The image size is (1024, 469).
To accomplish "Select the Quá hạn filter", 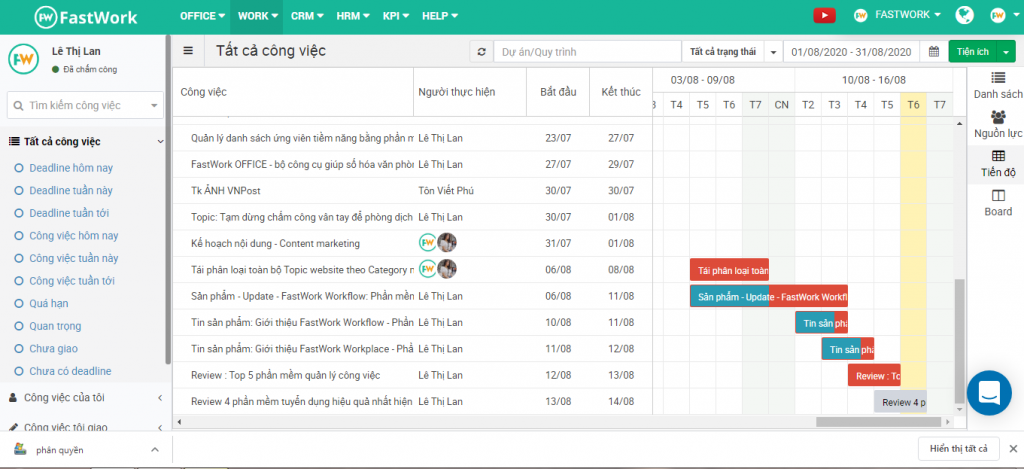I will (x=49, y=303).
